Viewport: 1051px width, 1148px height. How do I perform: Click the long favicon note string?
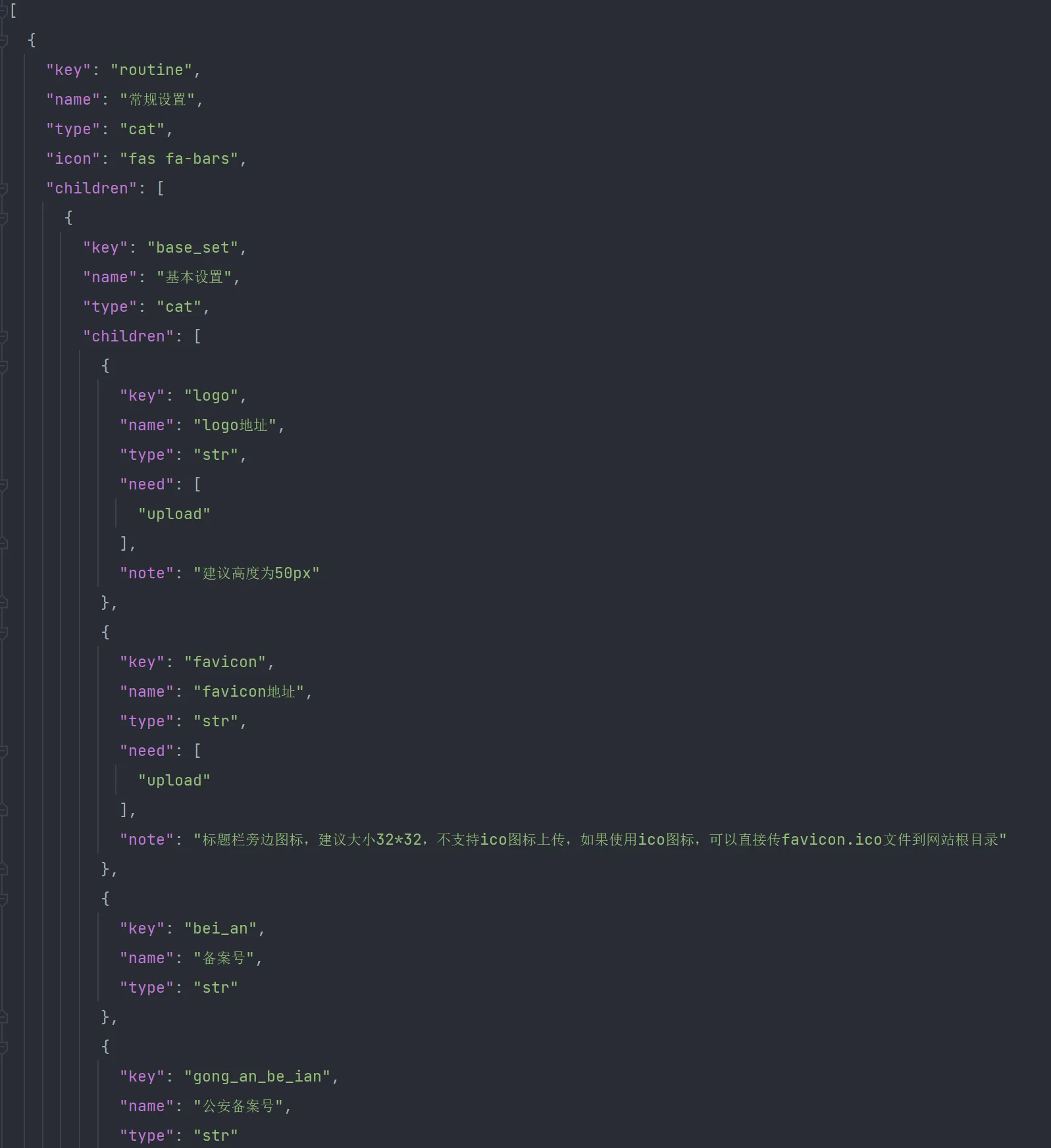coord(600,839)
